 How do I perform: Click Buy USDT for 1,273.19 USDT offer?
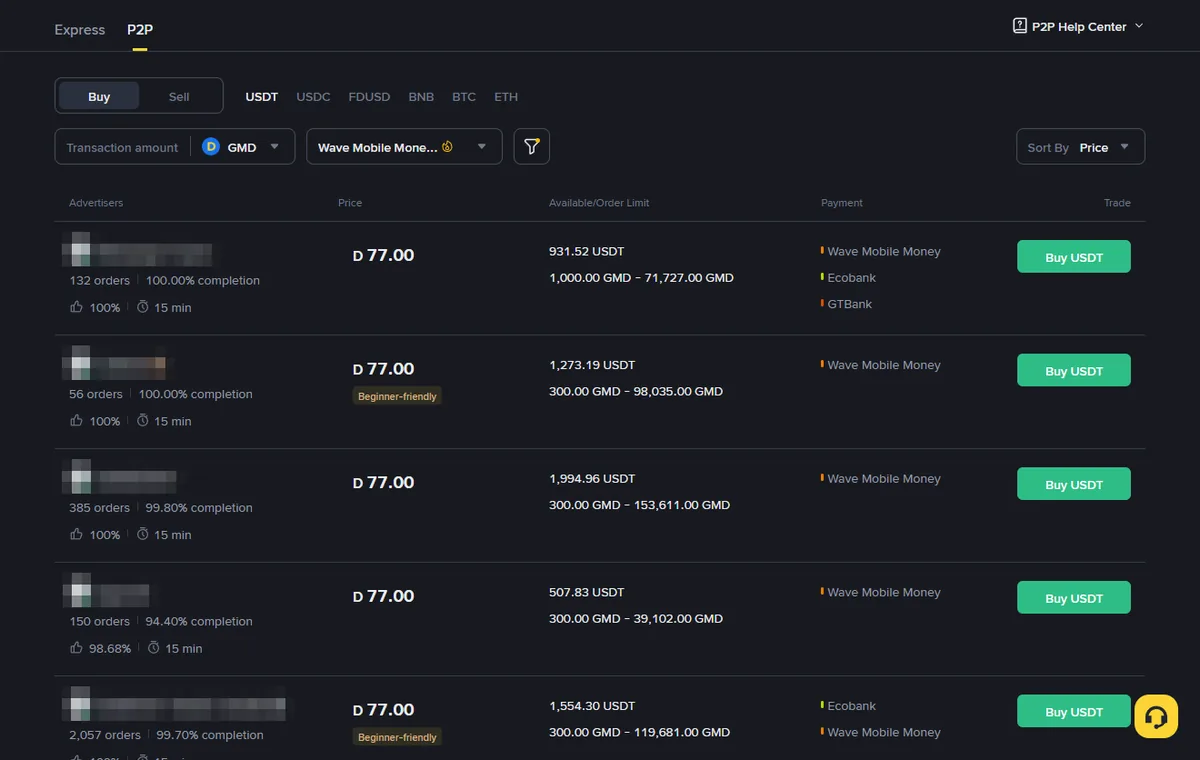pos(1074,371)
